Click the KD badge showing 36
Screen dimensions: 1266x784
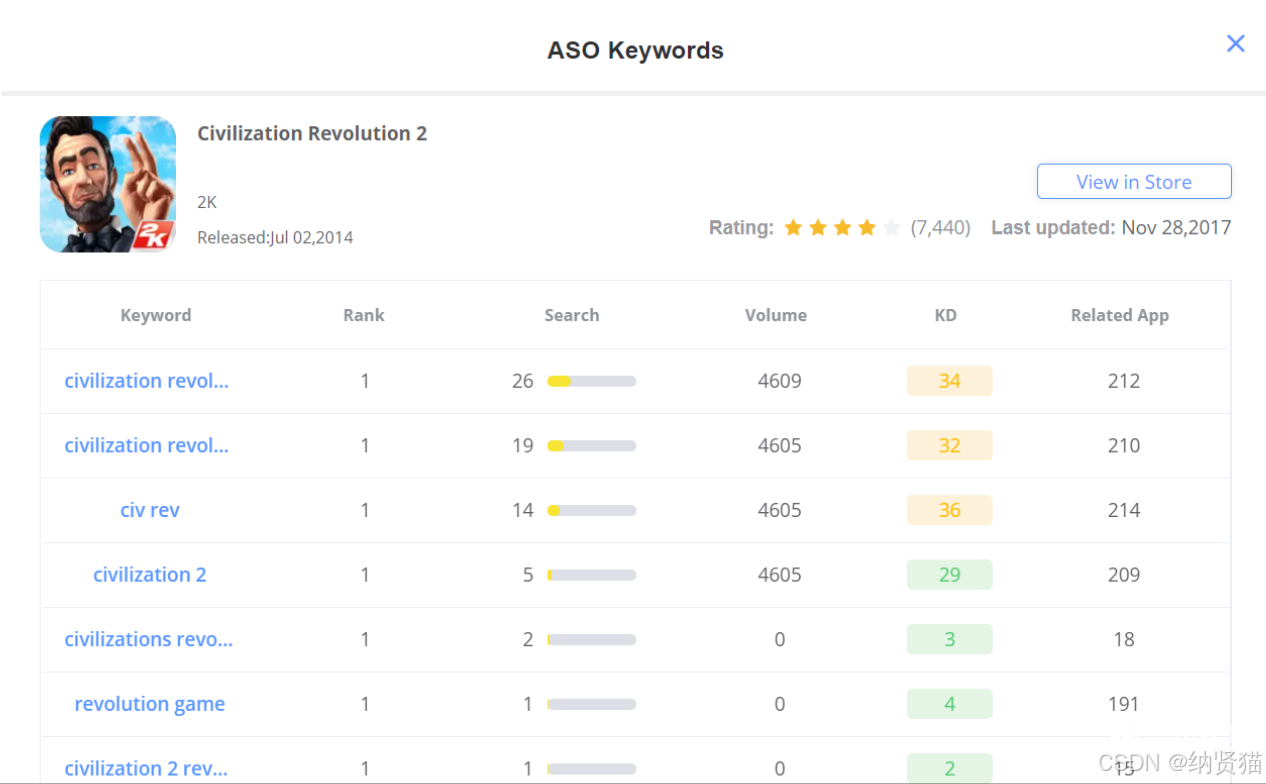[x=949, y=510]
